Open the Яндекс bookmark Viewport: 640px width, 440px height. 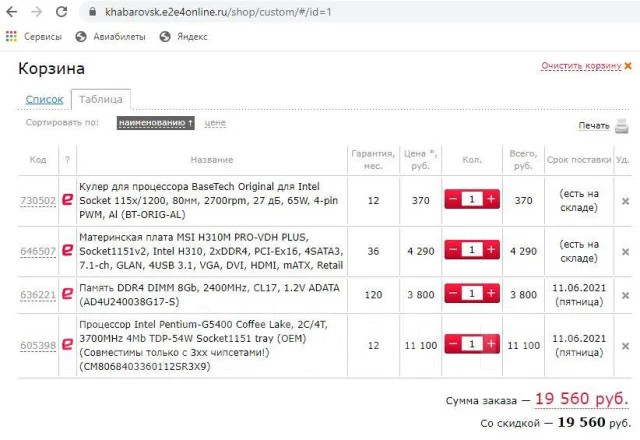click(184, 37)
